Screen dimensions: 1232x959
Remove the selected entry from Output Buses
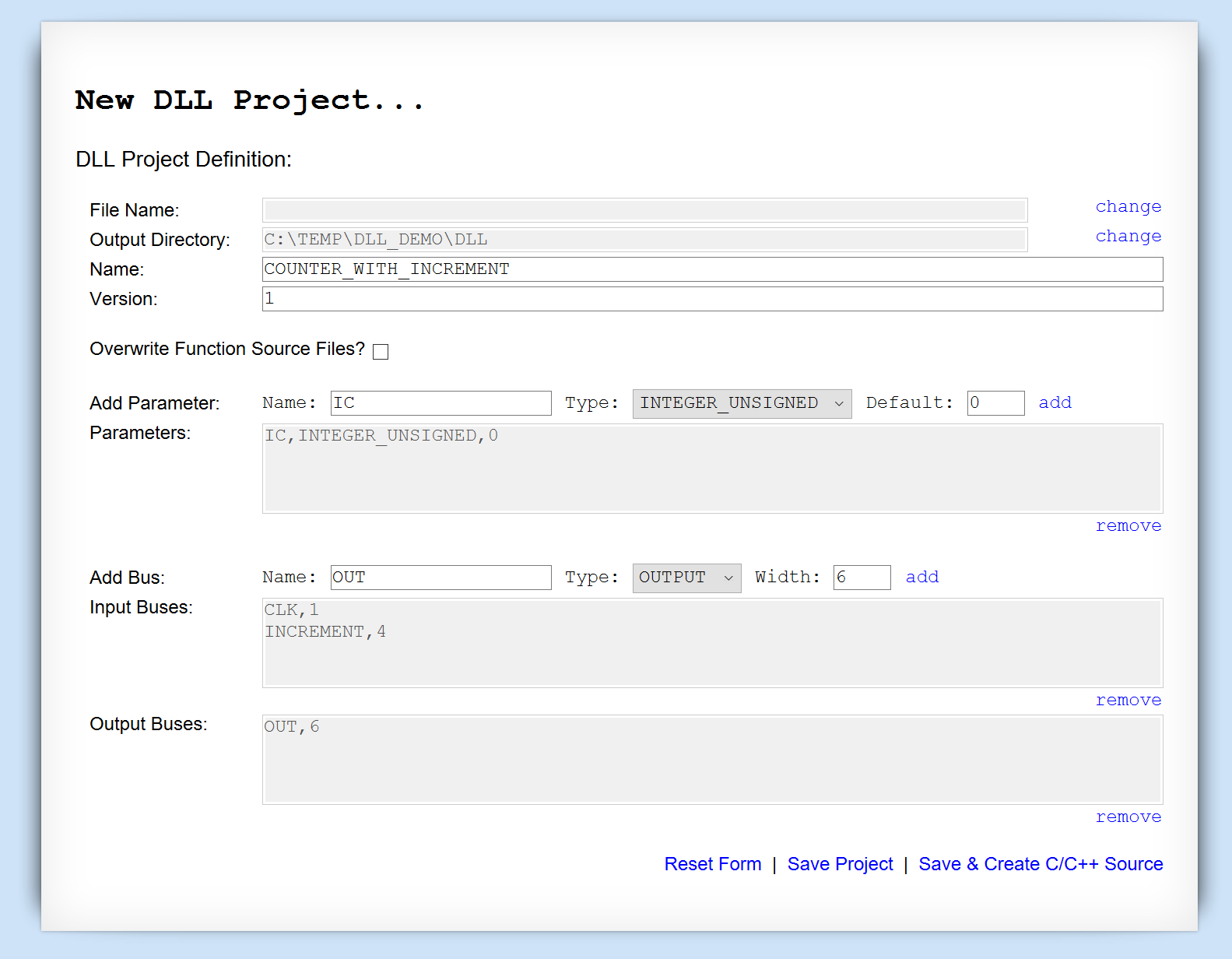pos(1128,817)
